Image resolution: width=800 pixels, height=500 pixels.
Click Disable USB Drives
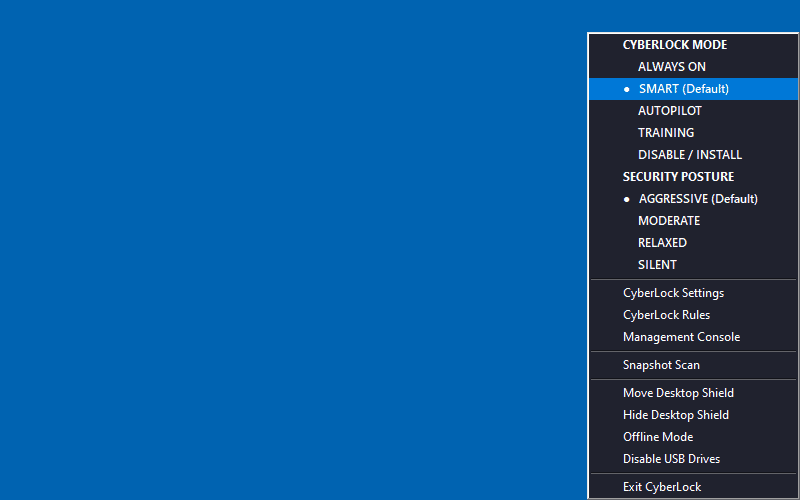(x=671, y=459)
